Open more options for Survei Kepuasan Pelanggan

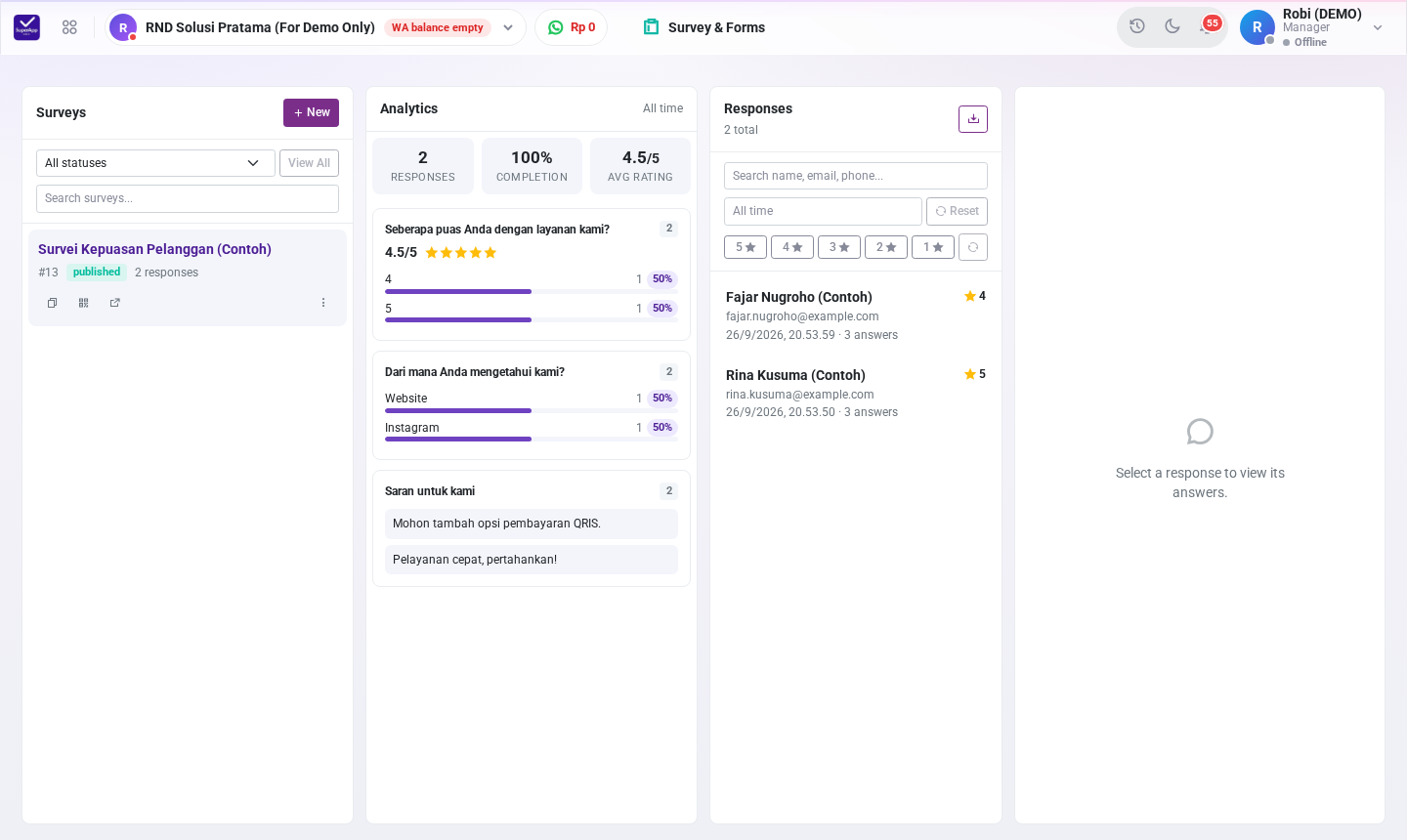pyautogui.click(x=323, y=303)
